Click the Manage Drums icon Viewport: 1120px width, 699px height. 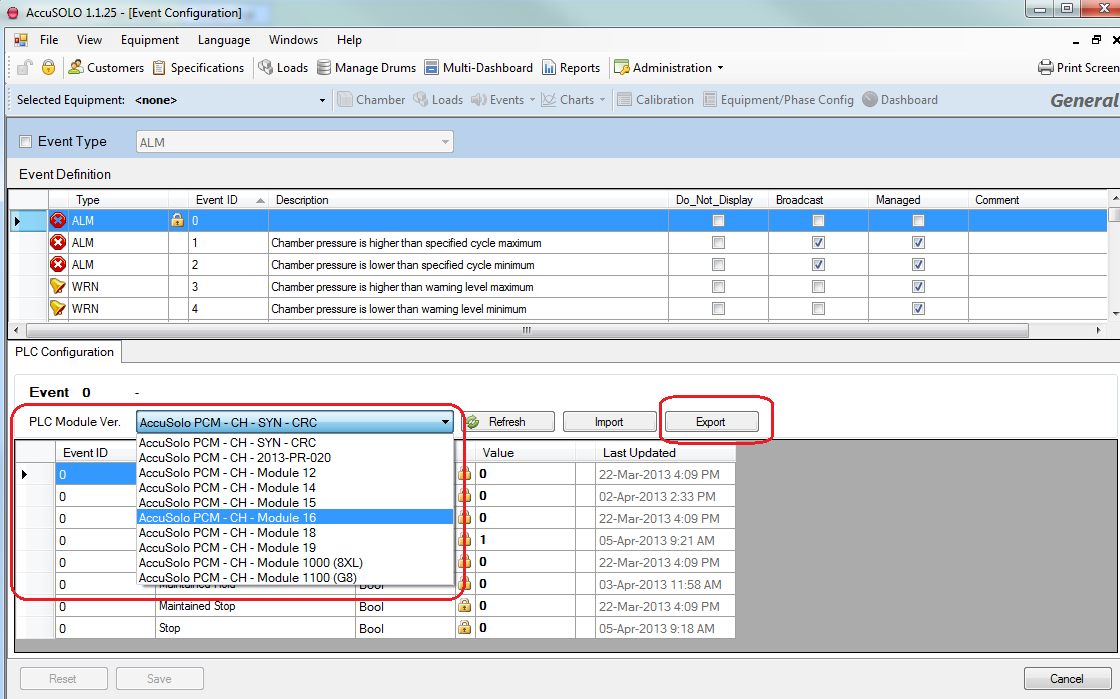325,68
